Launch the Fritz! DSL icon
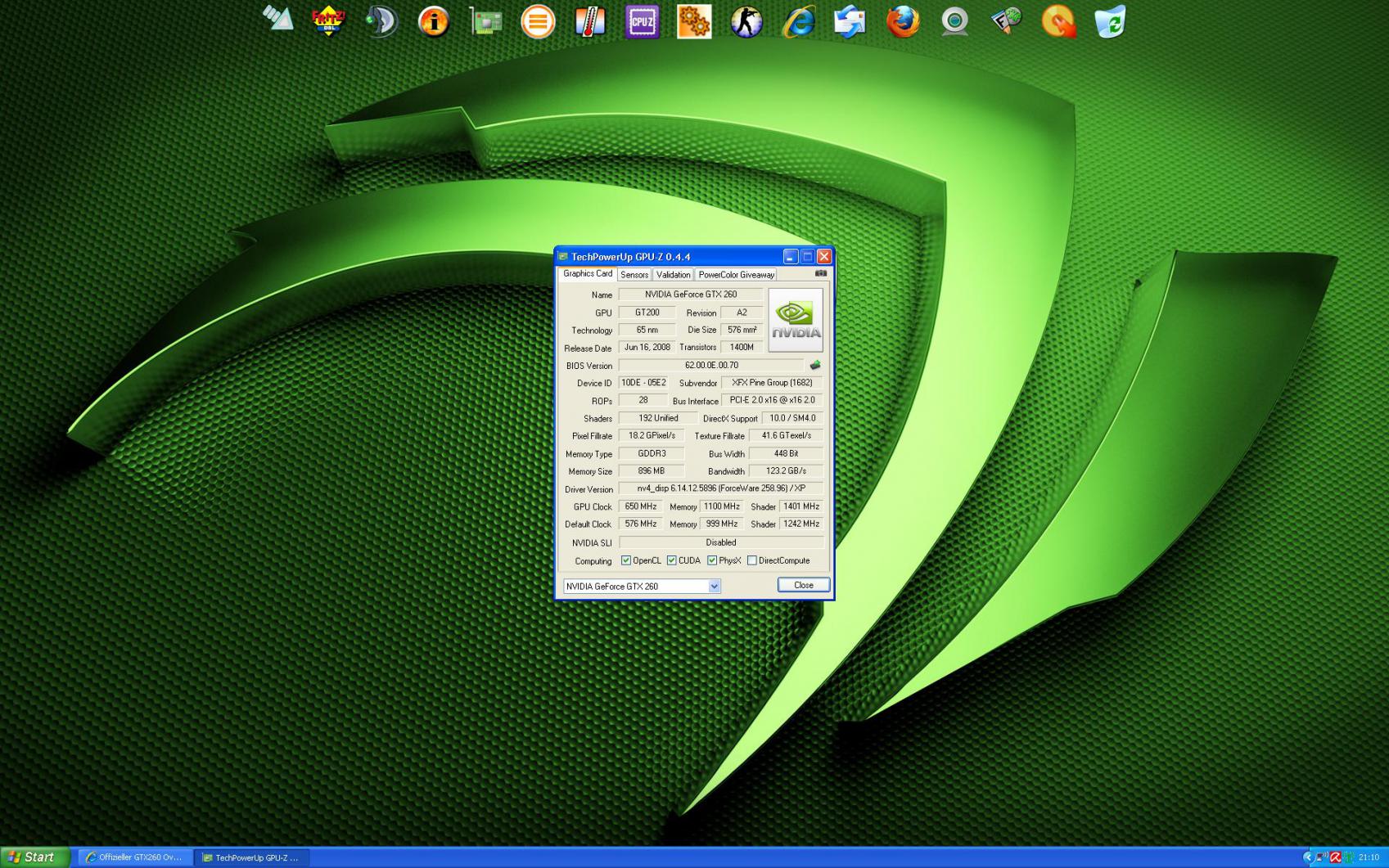The width and height of the screenshot is (1389, 868). (x=329, y=22)
